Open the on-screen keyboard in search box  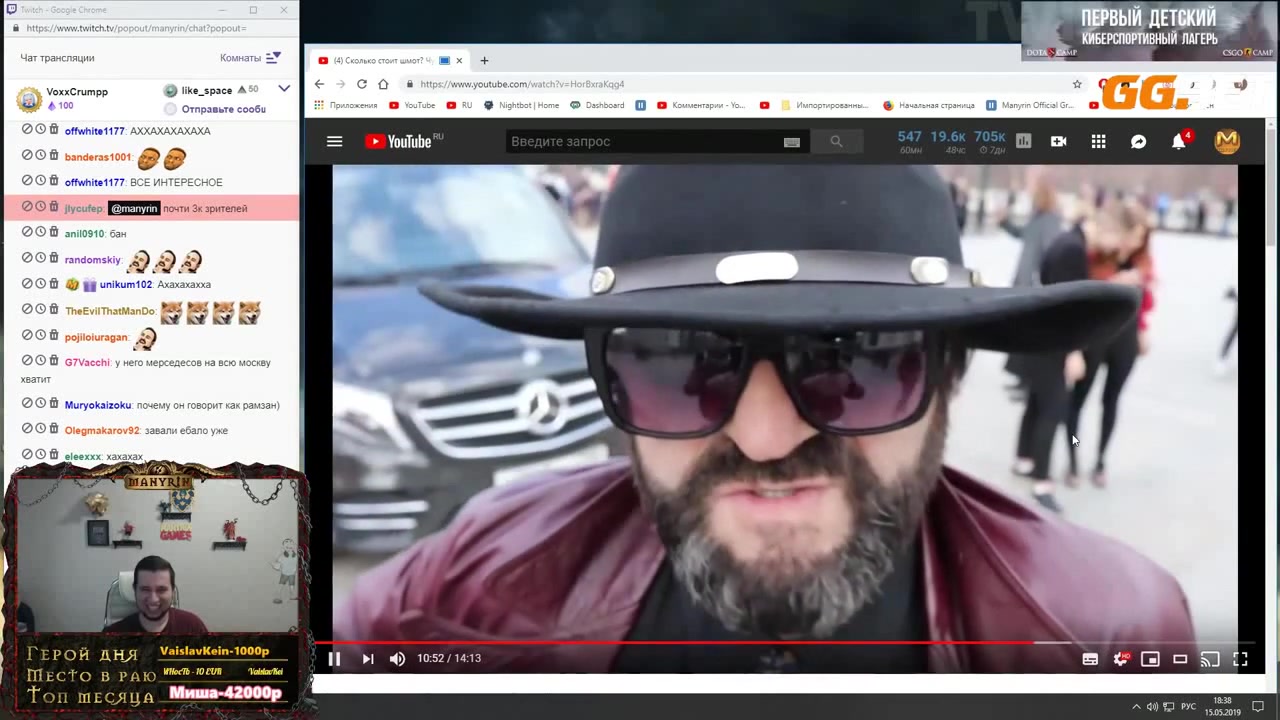pos(791,142)
